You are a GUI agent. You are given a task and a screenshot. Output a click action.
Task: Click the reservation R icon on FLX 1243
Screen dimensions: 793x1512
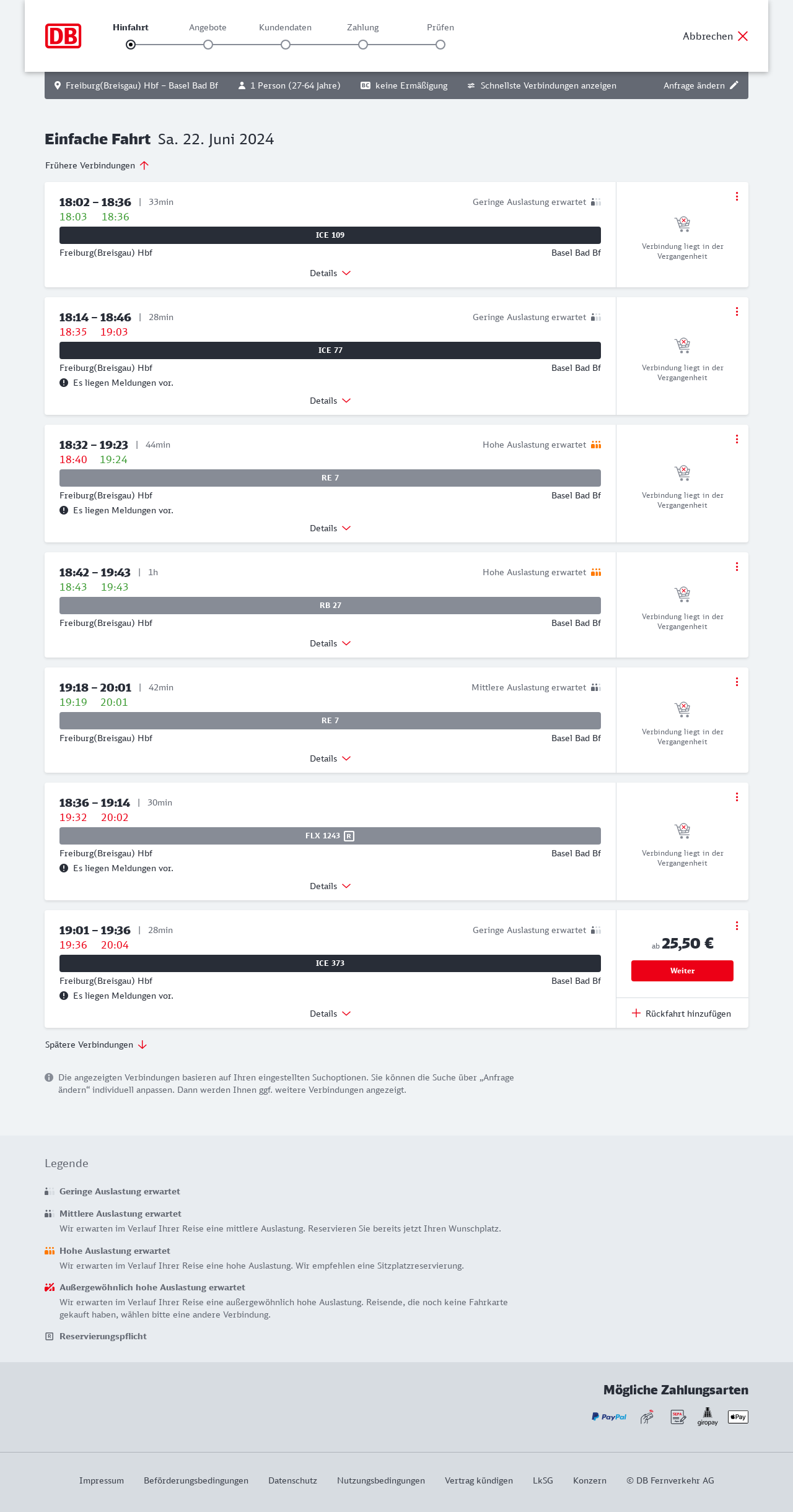click(x=349, y=836)
